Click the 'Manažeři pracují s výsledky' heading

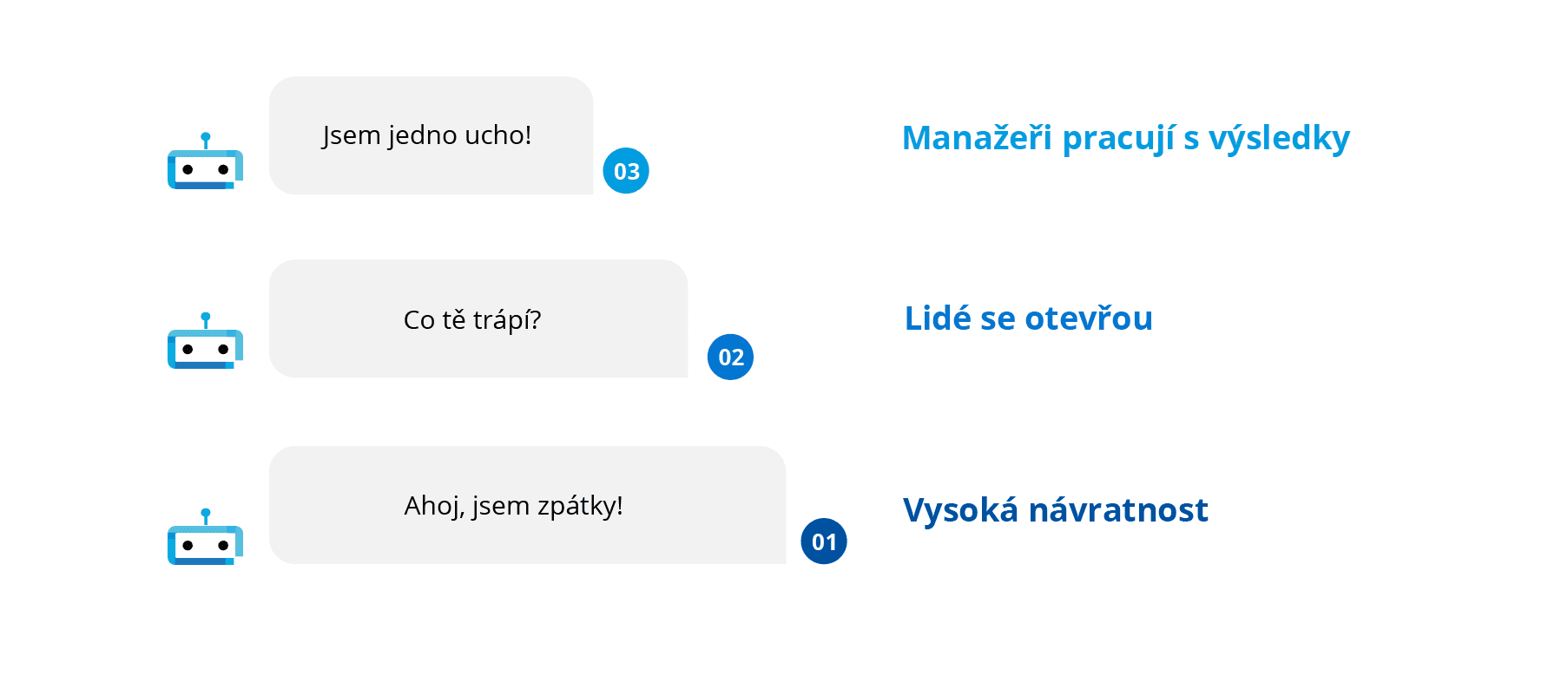tap(1125, 138)
